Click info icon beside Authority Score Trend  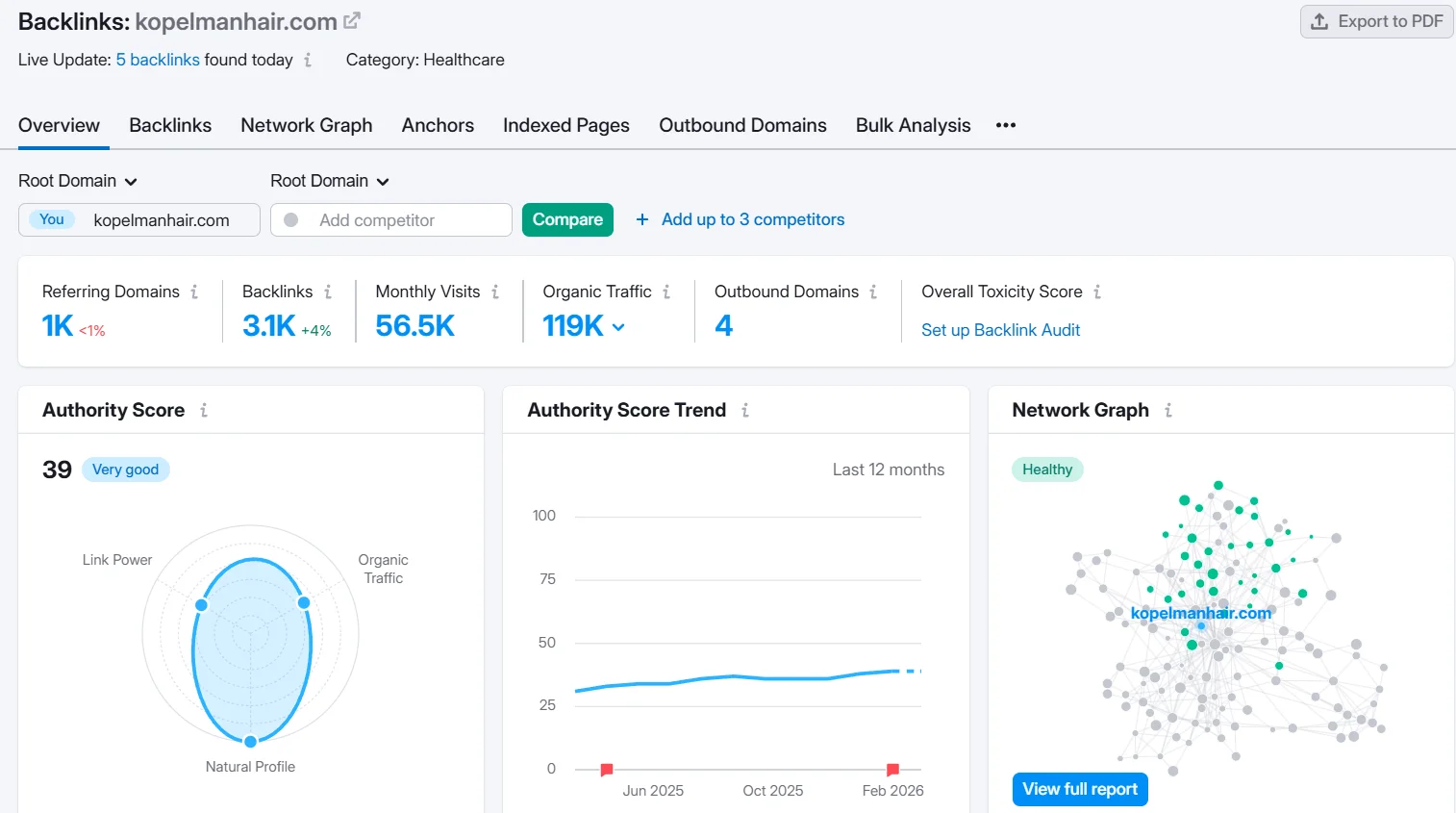745,410
